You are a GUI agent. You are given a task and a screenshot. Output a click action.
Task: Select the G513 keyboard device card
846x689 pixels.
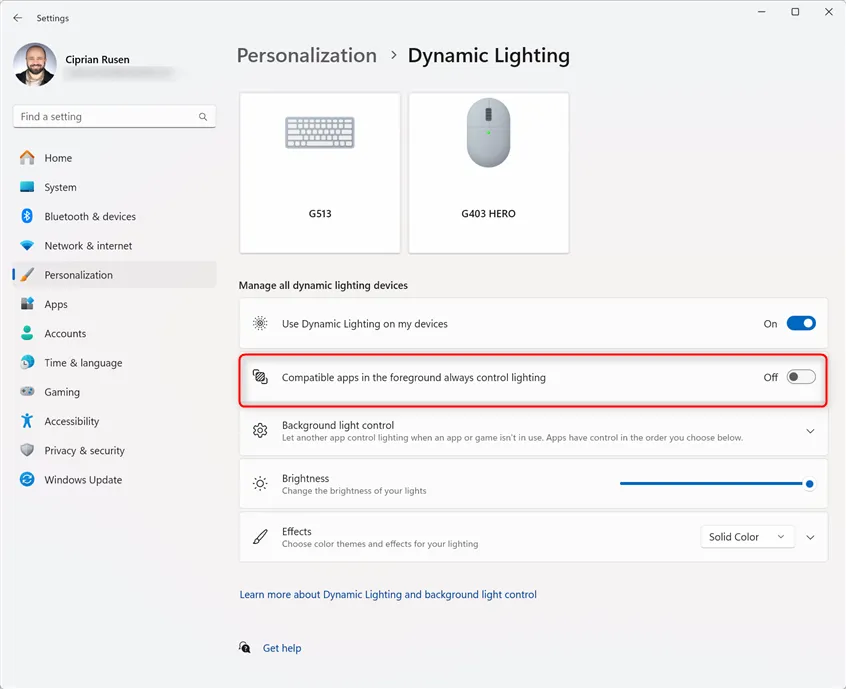[320, 173]
